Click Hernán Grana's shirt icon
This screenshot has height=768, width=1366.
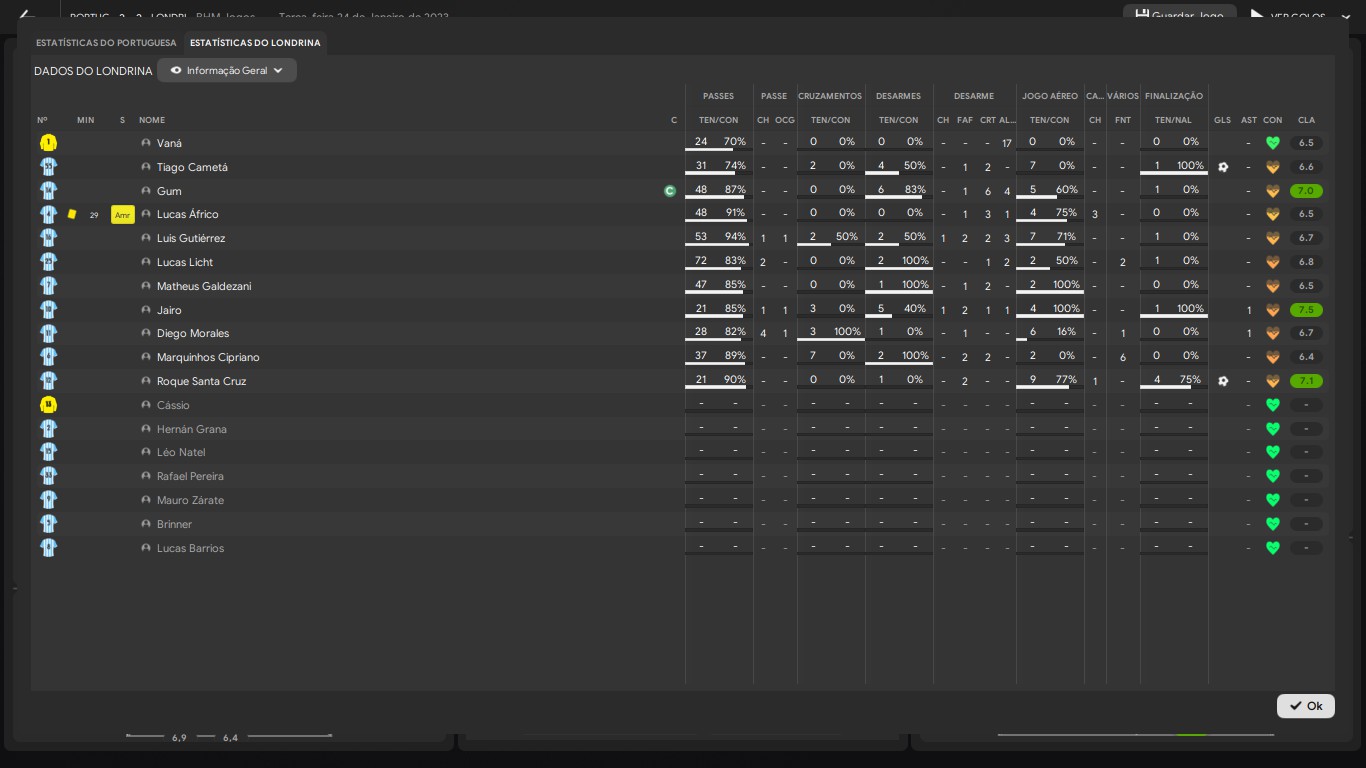48,429
